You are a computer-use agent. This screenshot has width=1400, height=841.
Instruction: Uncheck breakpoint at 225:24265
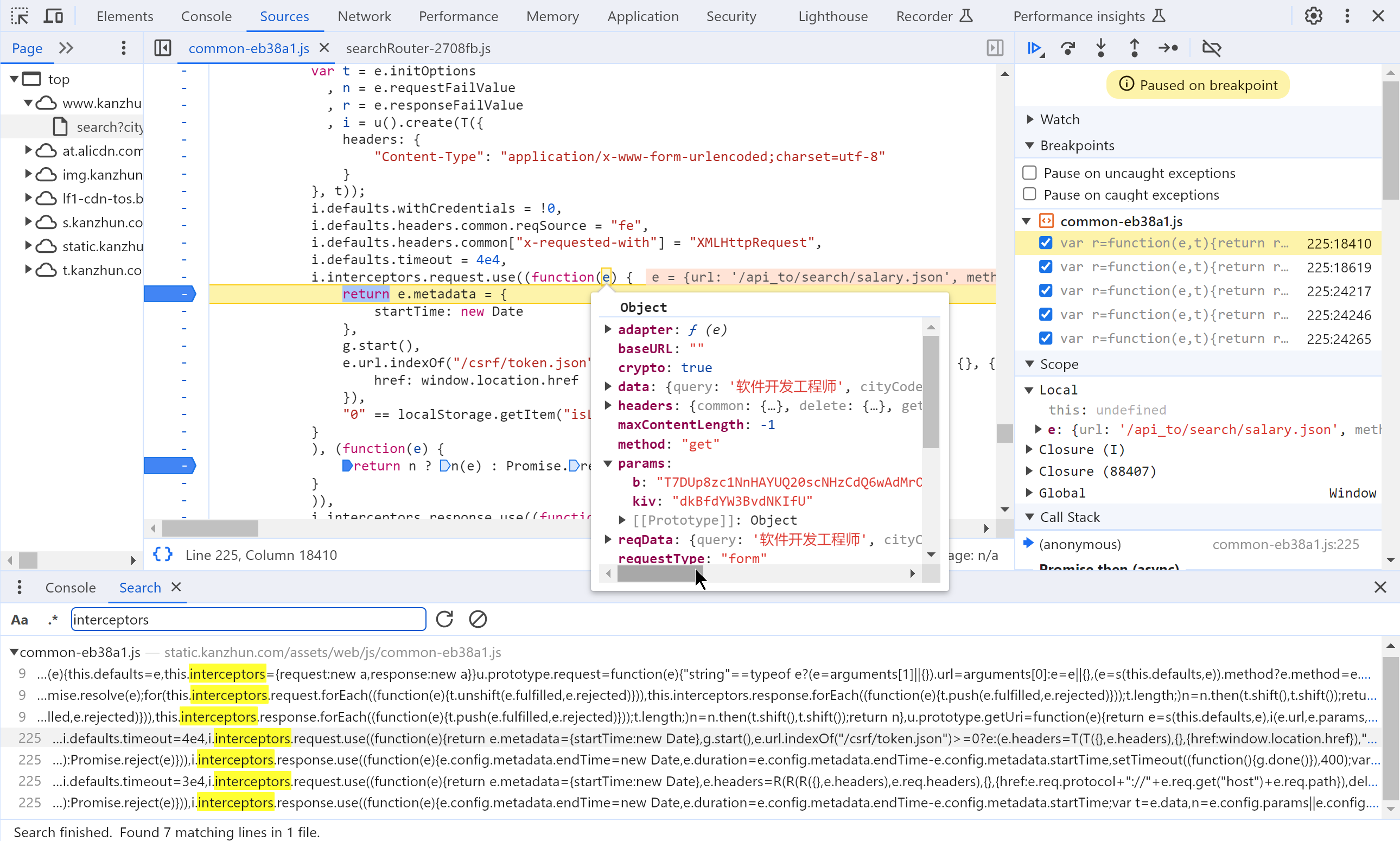pos(1046,339)
